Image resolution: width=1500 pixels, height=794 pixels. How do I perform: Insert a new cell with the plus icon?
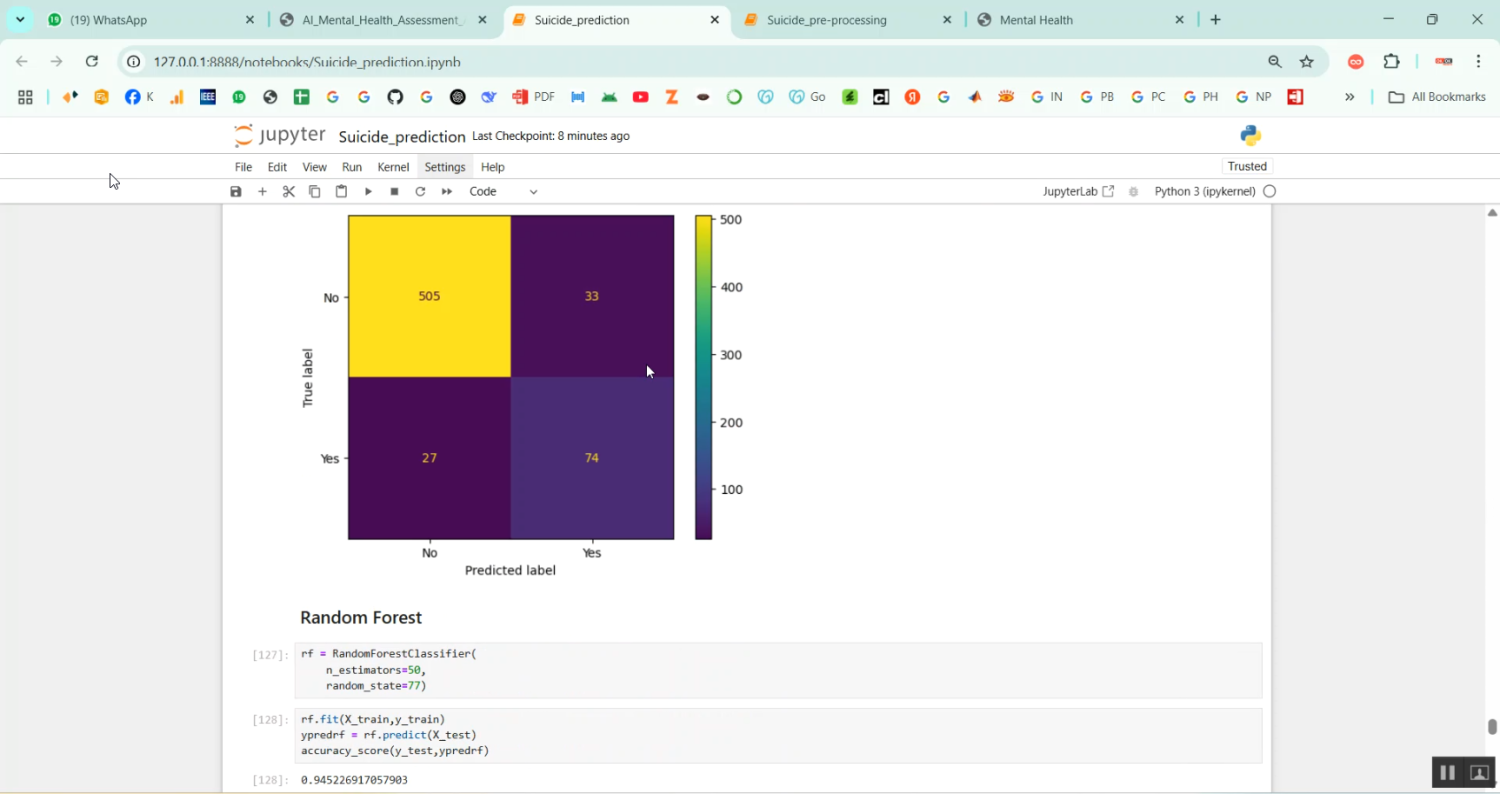[x=262, y=191]
